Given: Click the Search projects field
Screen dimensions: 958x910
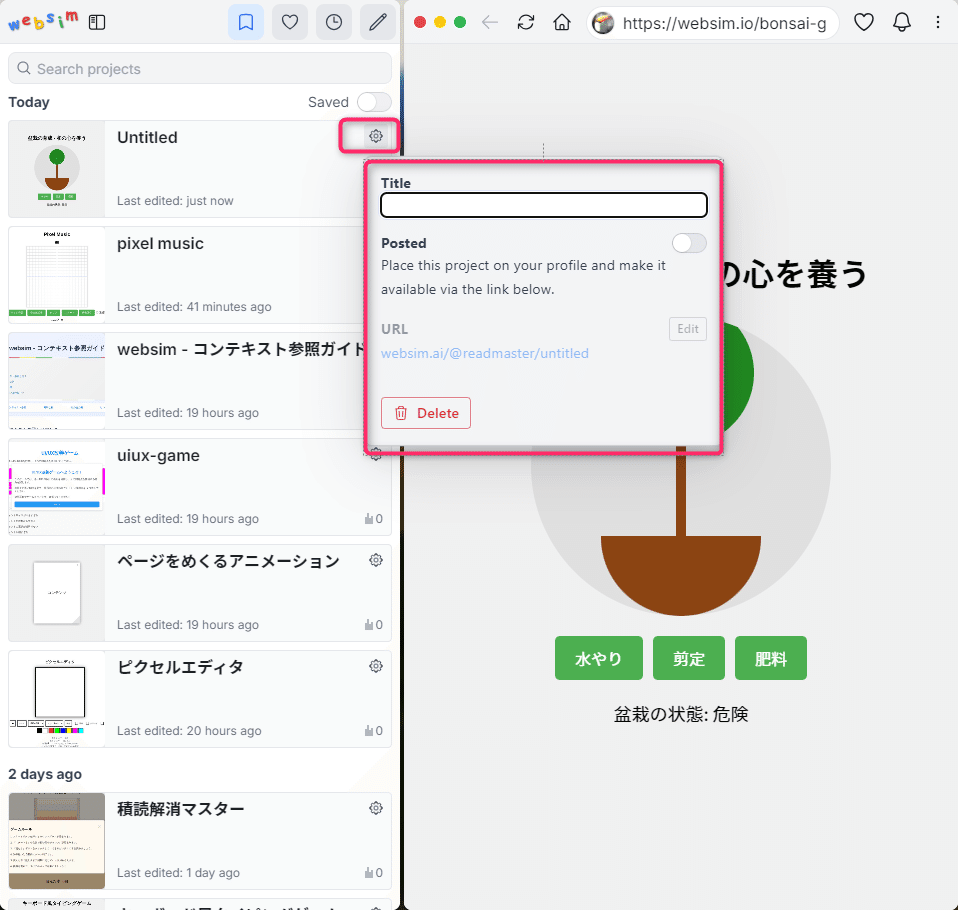Looking at the screenshot, I should [x=200, y=68].
